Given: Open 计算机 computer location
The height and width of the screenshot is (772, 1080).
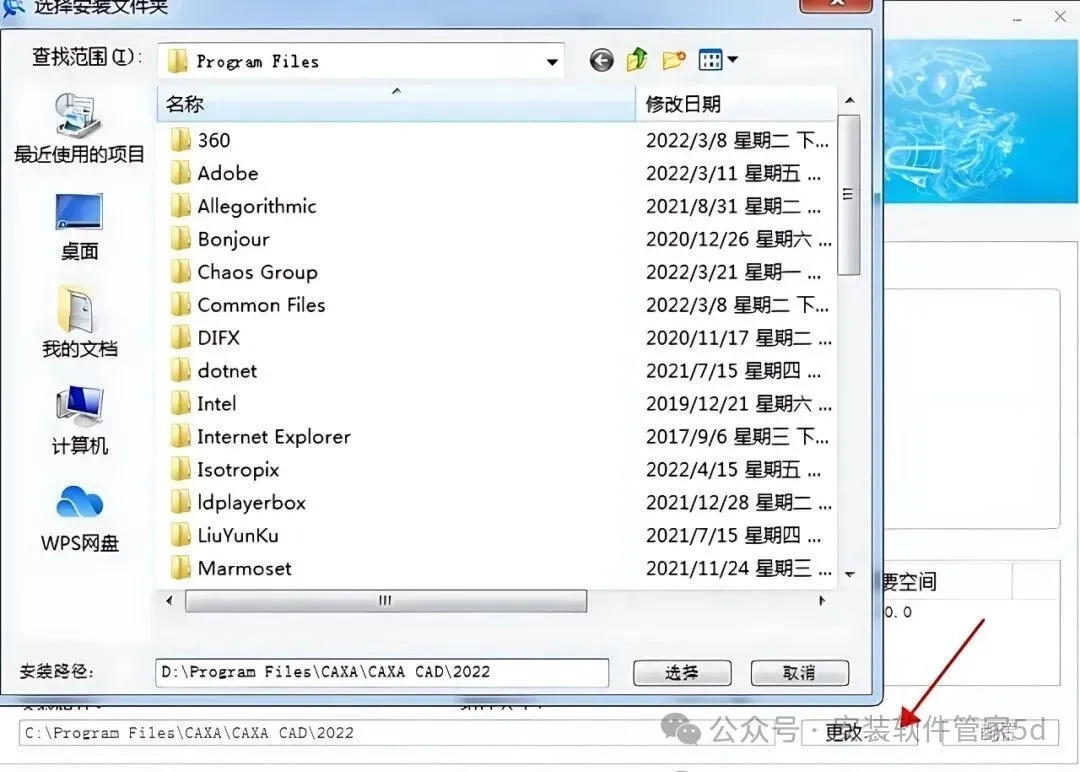Looking at the screenshot, I should tap(79, 421).
